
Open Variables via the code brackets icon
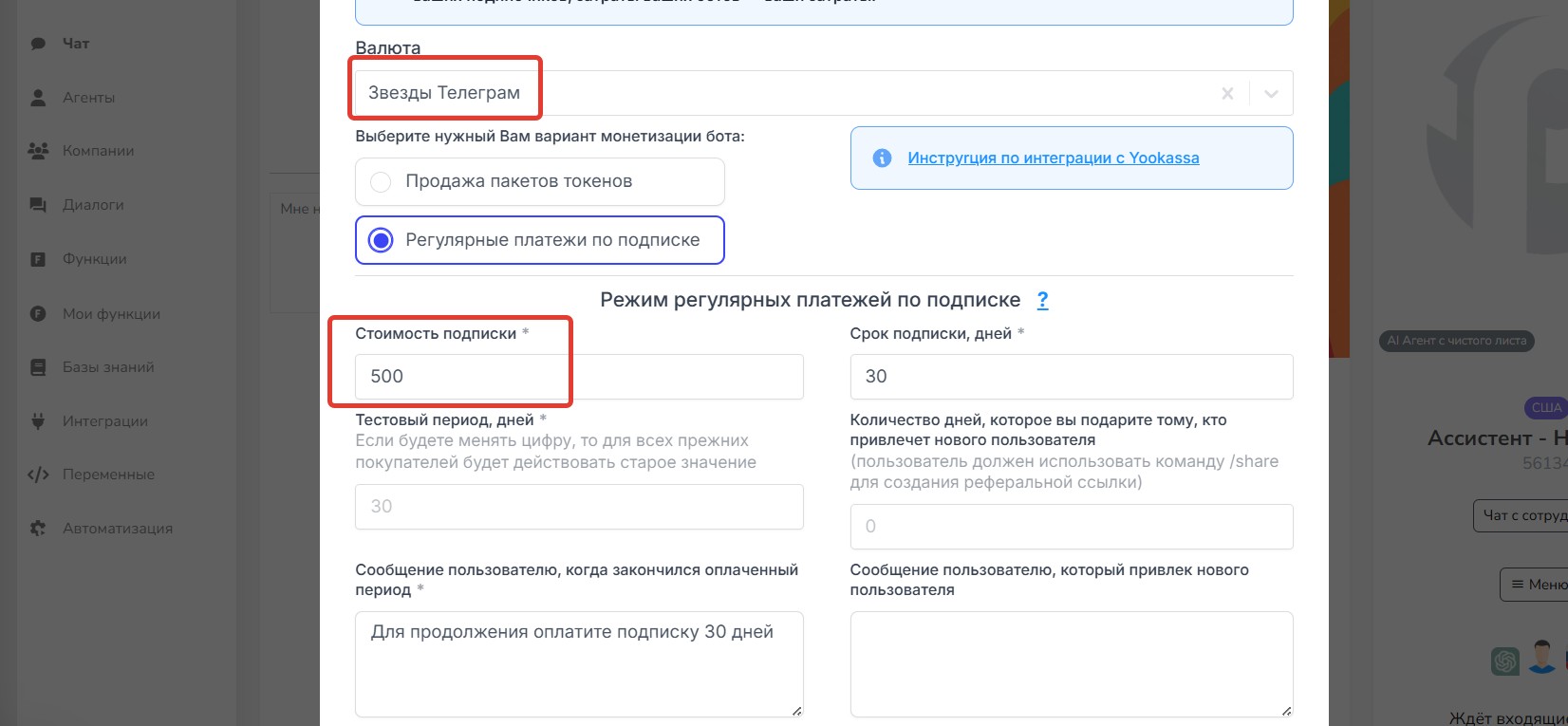(38, 475)
